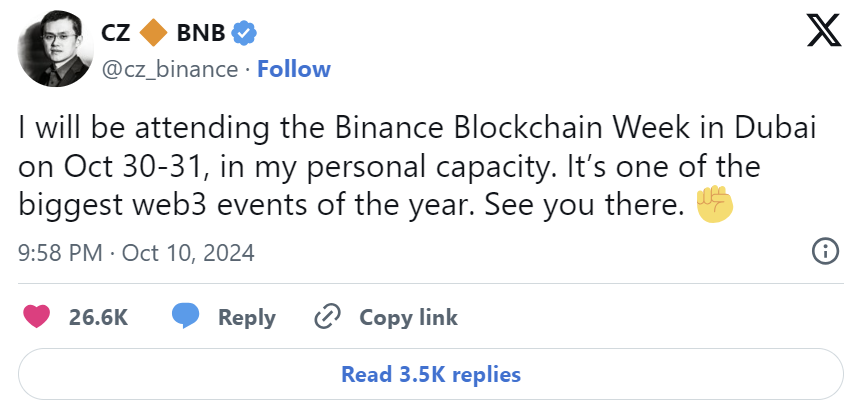Open the @cz_binance handle
This screenshot has width=858, height=407.
coord(170,69)
